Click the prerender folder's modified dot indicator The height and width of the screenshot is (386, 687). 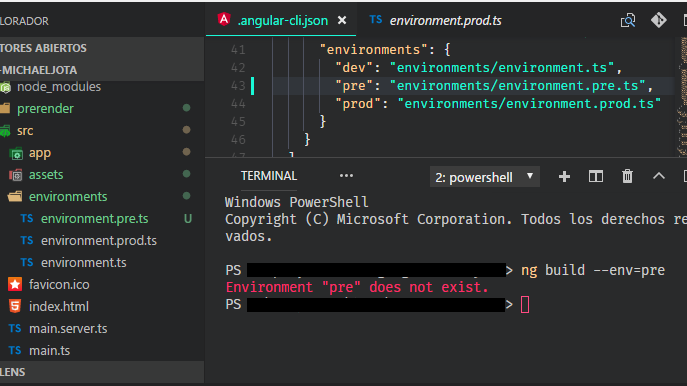point(186,108)
